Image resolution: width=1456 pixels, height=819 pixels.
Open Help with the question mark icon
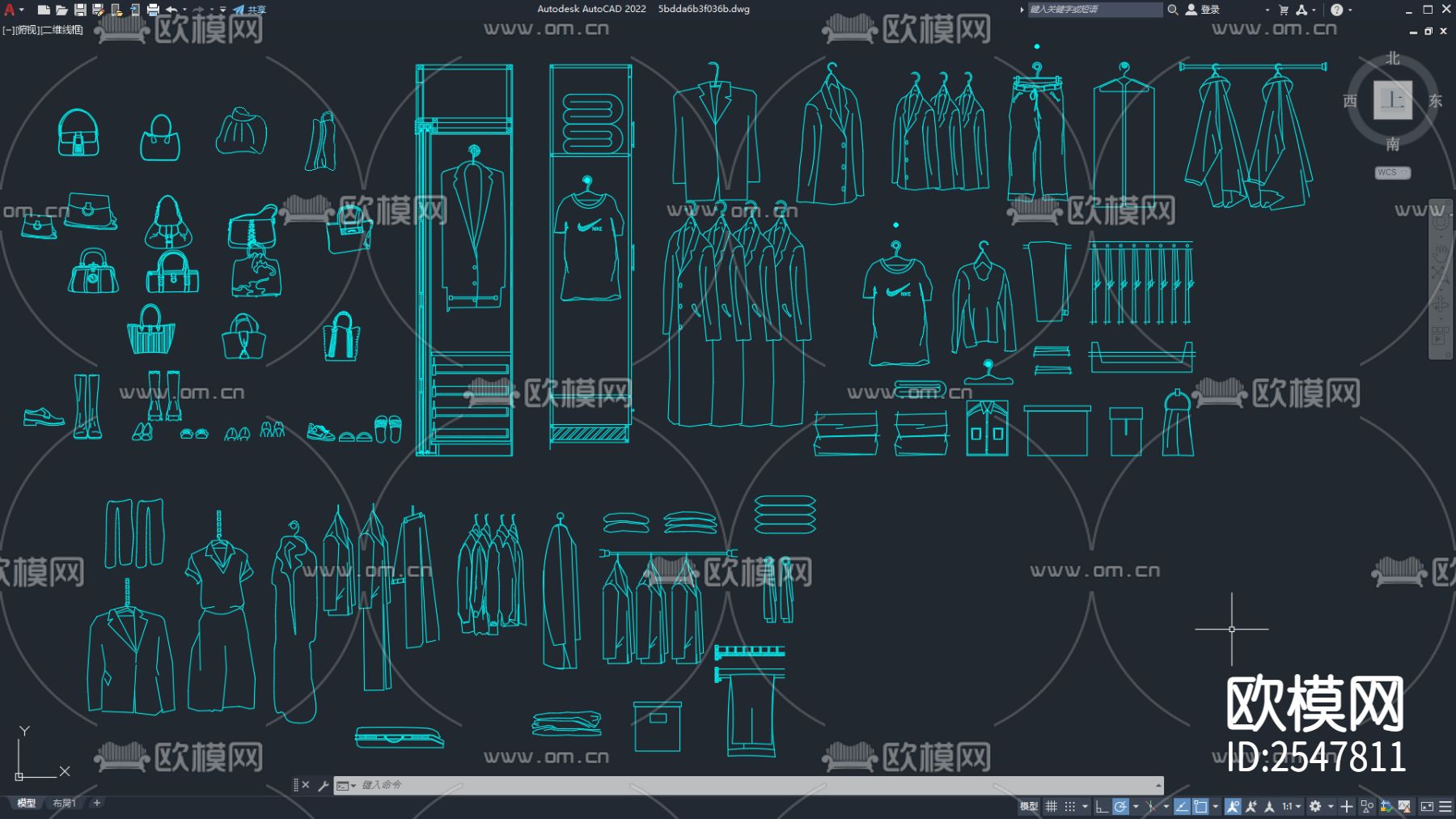tap(1336, 10)
